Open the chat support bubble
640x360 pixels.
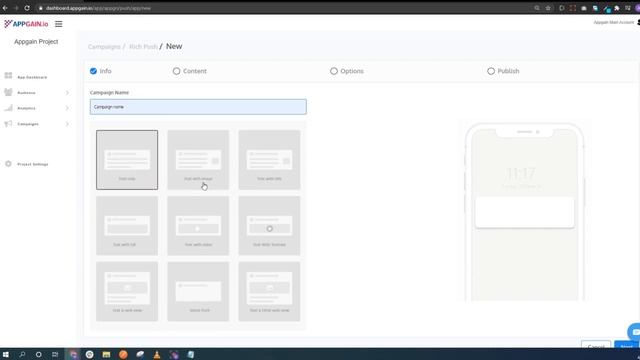(x=634, y=332)
